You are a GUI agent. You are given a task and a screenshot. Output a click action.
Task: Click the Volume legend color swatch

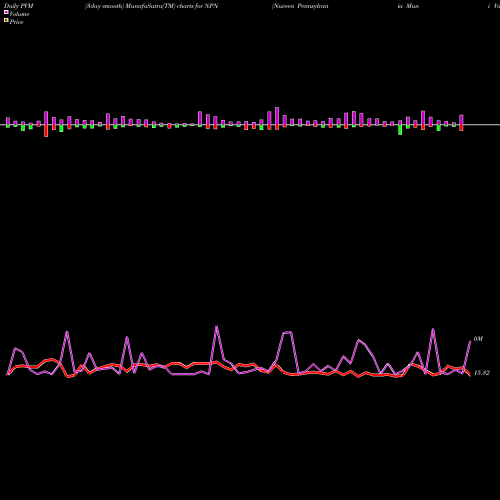tap(6, 12)
